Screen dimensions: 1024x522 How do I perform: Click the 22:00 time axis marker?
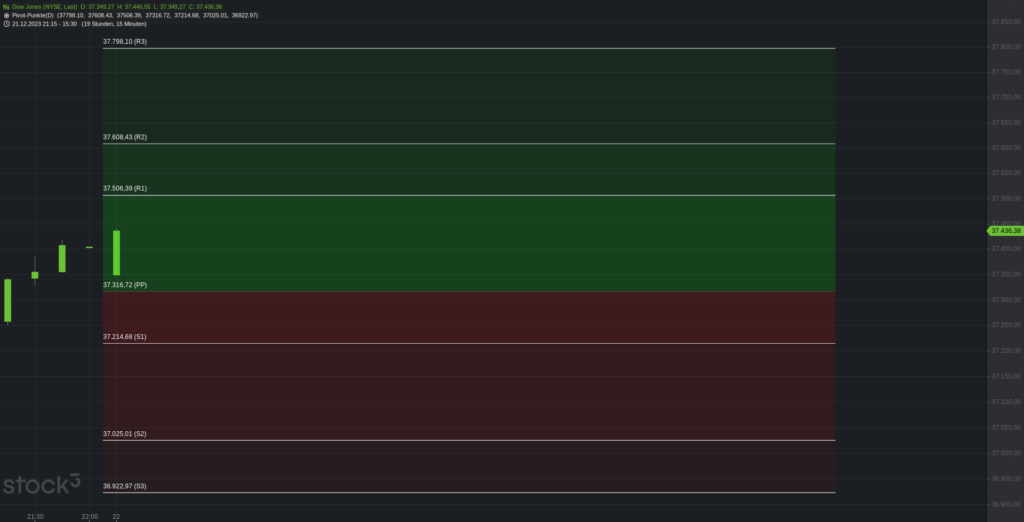click(89, 516)
